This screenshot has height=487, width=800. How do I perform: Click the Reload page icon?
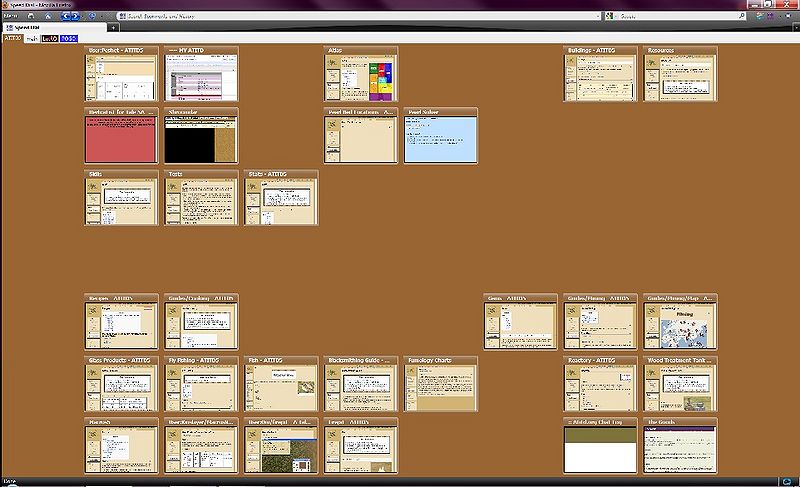click(x=92, y=16)
